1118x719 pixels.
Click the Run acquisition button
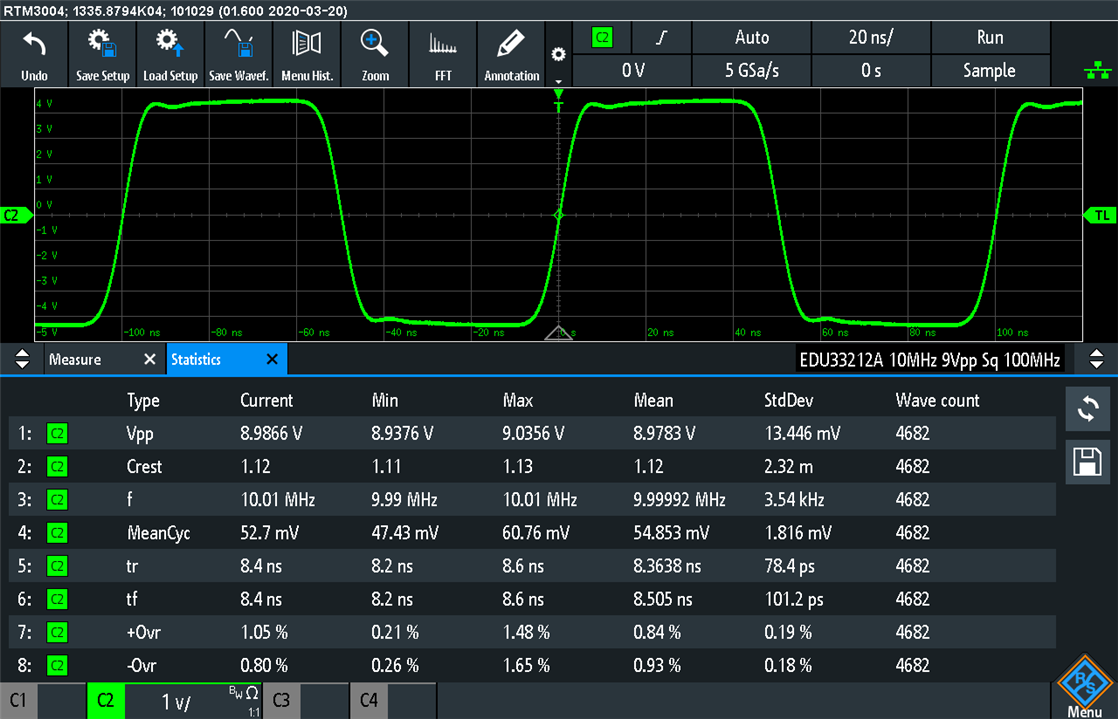990,38
